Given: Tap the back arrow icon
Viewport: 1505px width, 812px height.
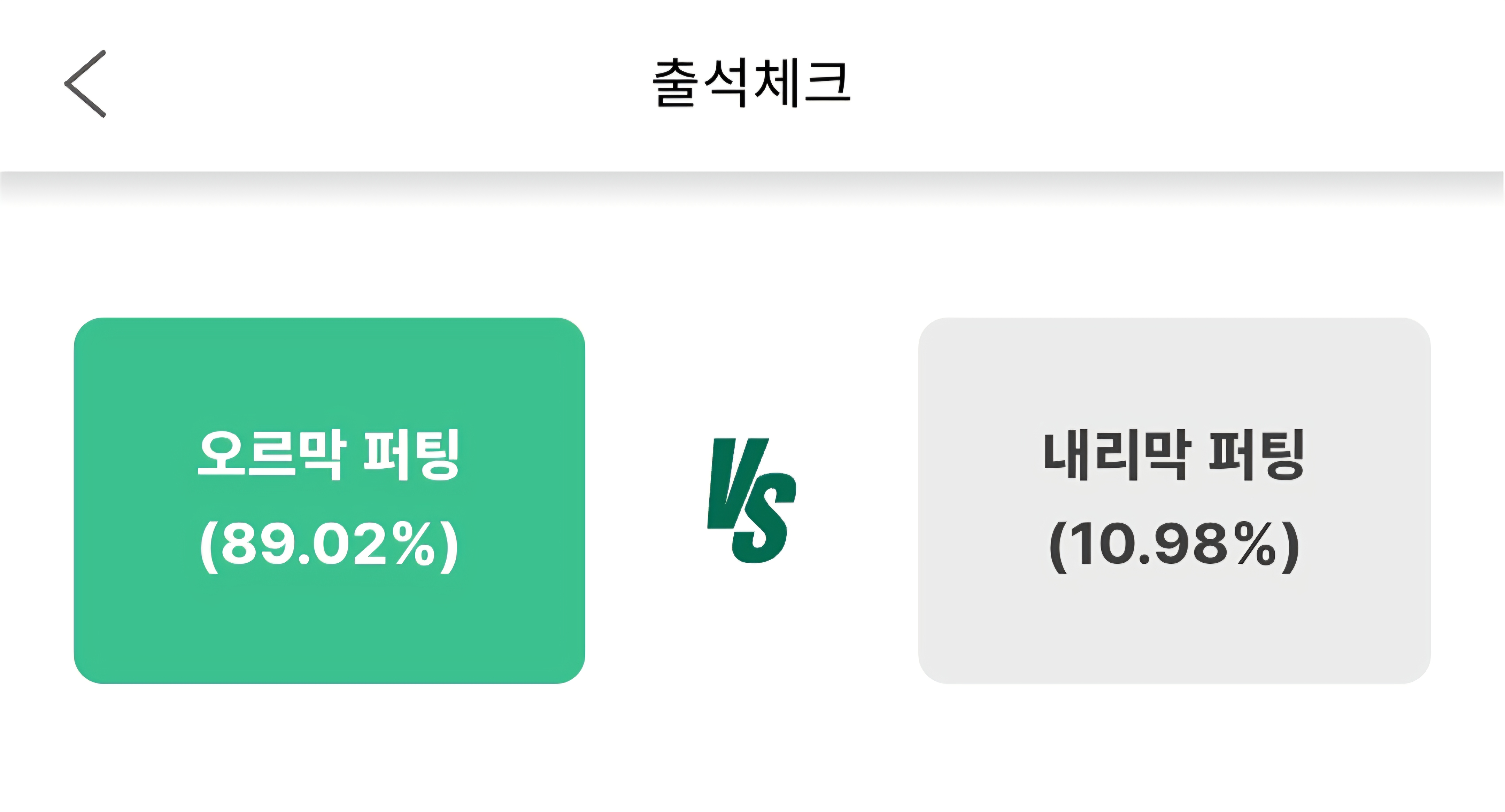Looking at the screenshot, I should pos(86,84).
